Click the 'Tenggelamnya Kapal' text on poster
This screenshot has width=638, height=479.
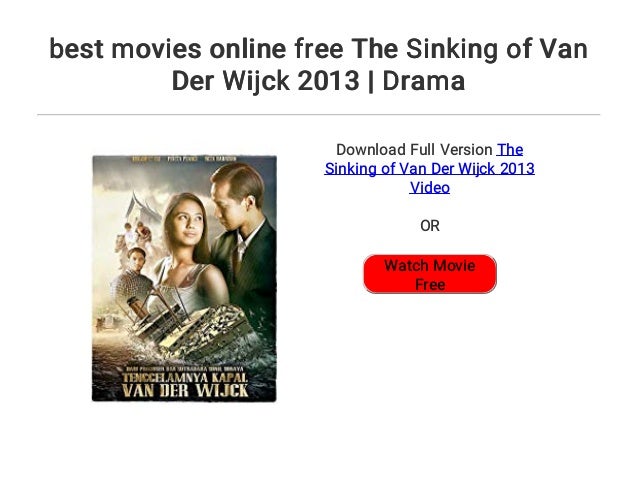(x=185, y=377)
